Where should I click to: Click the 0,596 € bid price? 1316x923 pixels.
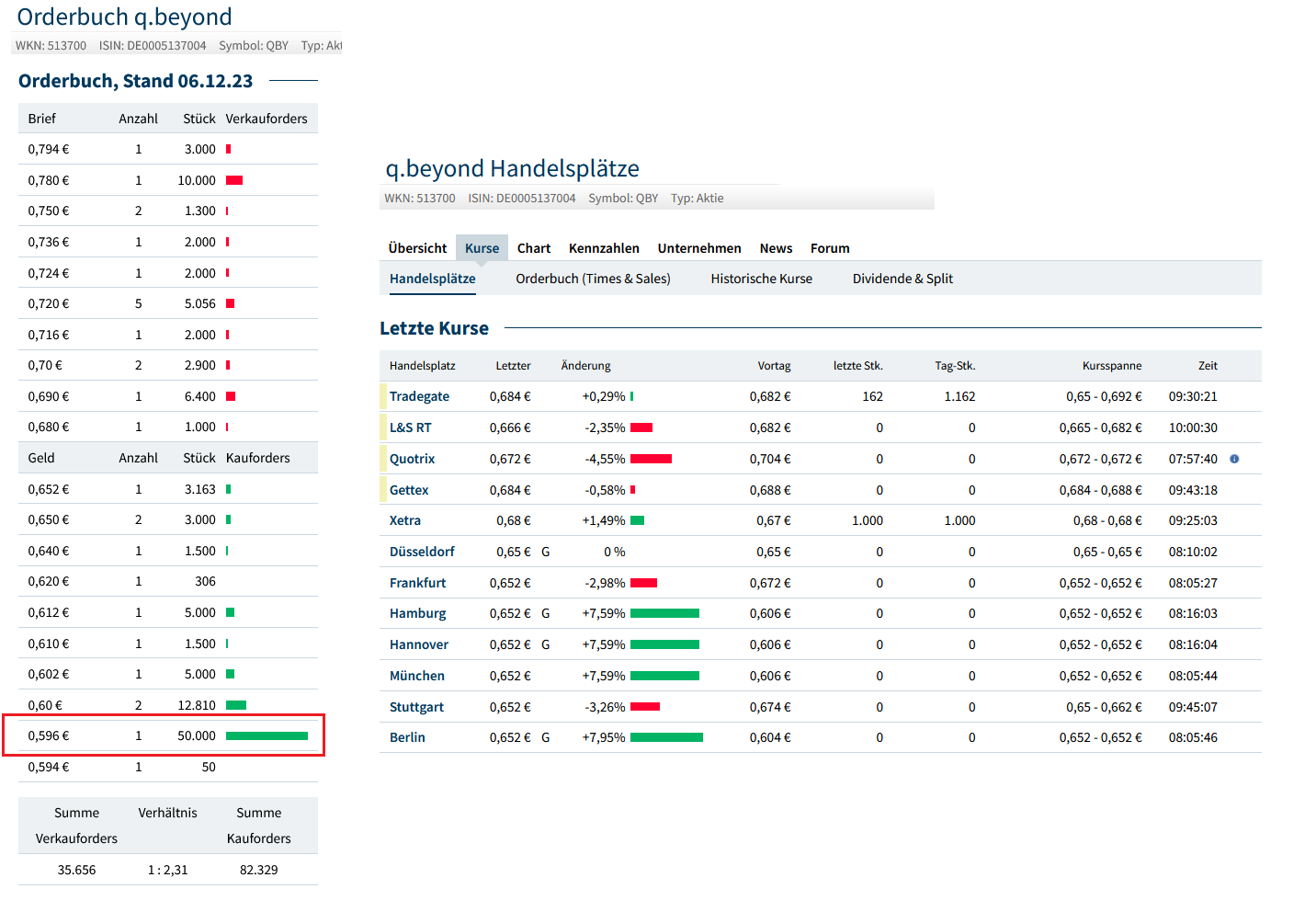pos(49,735)
